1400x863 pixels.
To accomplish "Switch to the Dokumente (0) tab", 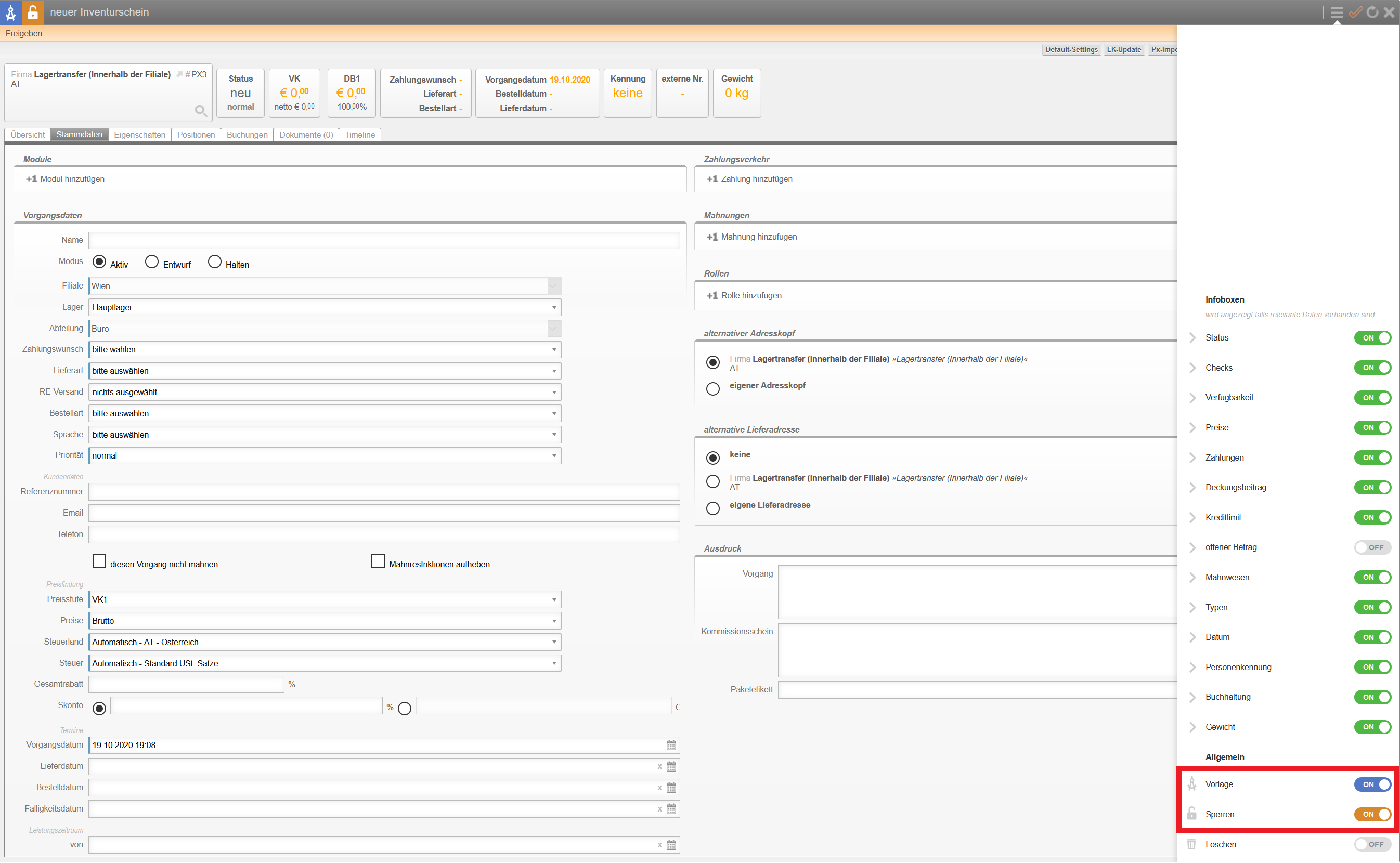I will (x=306, y=135).
